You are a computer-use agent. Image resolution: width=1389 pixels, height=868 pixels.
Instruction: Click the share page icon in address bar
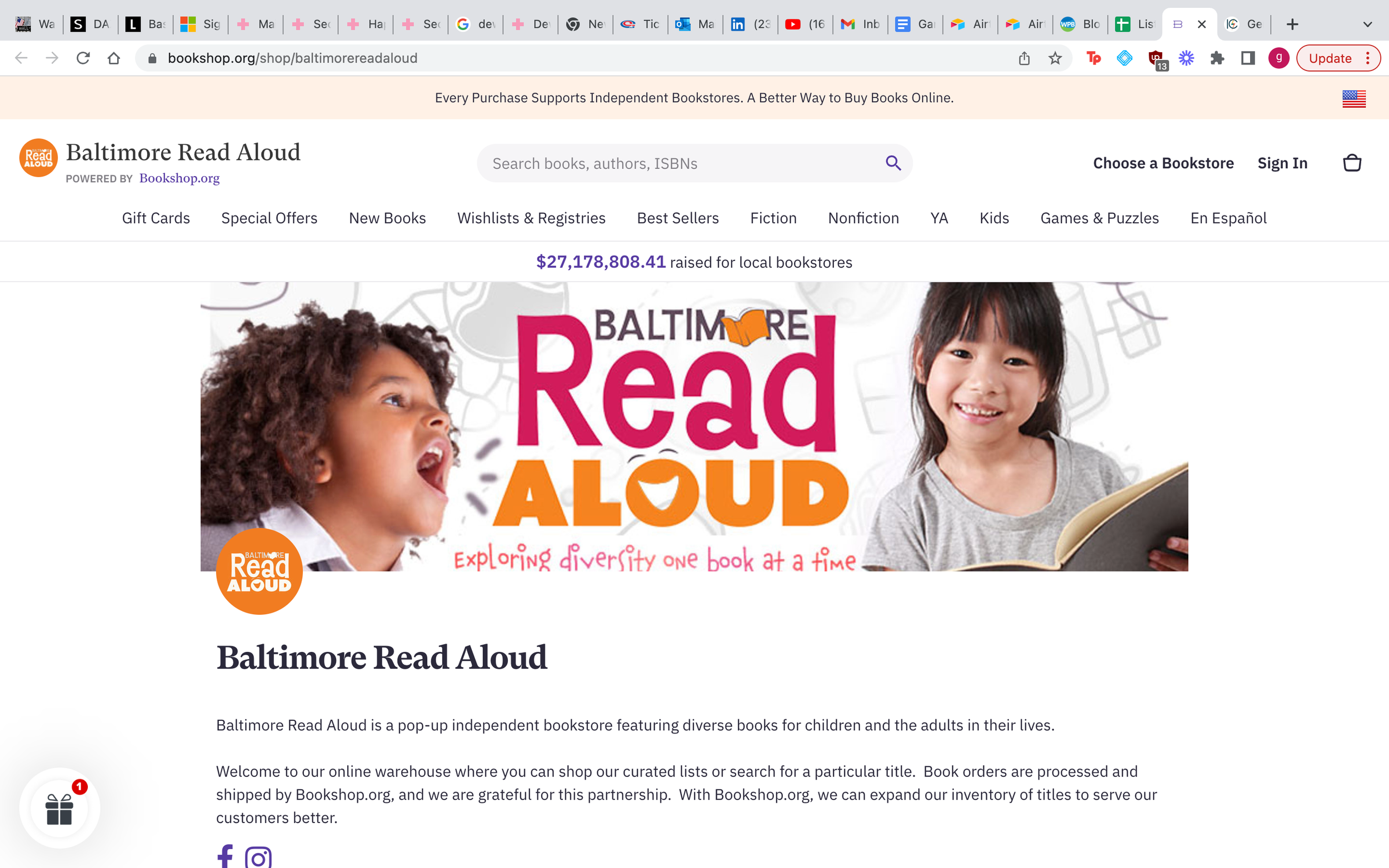(x=1024, y=58)
